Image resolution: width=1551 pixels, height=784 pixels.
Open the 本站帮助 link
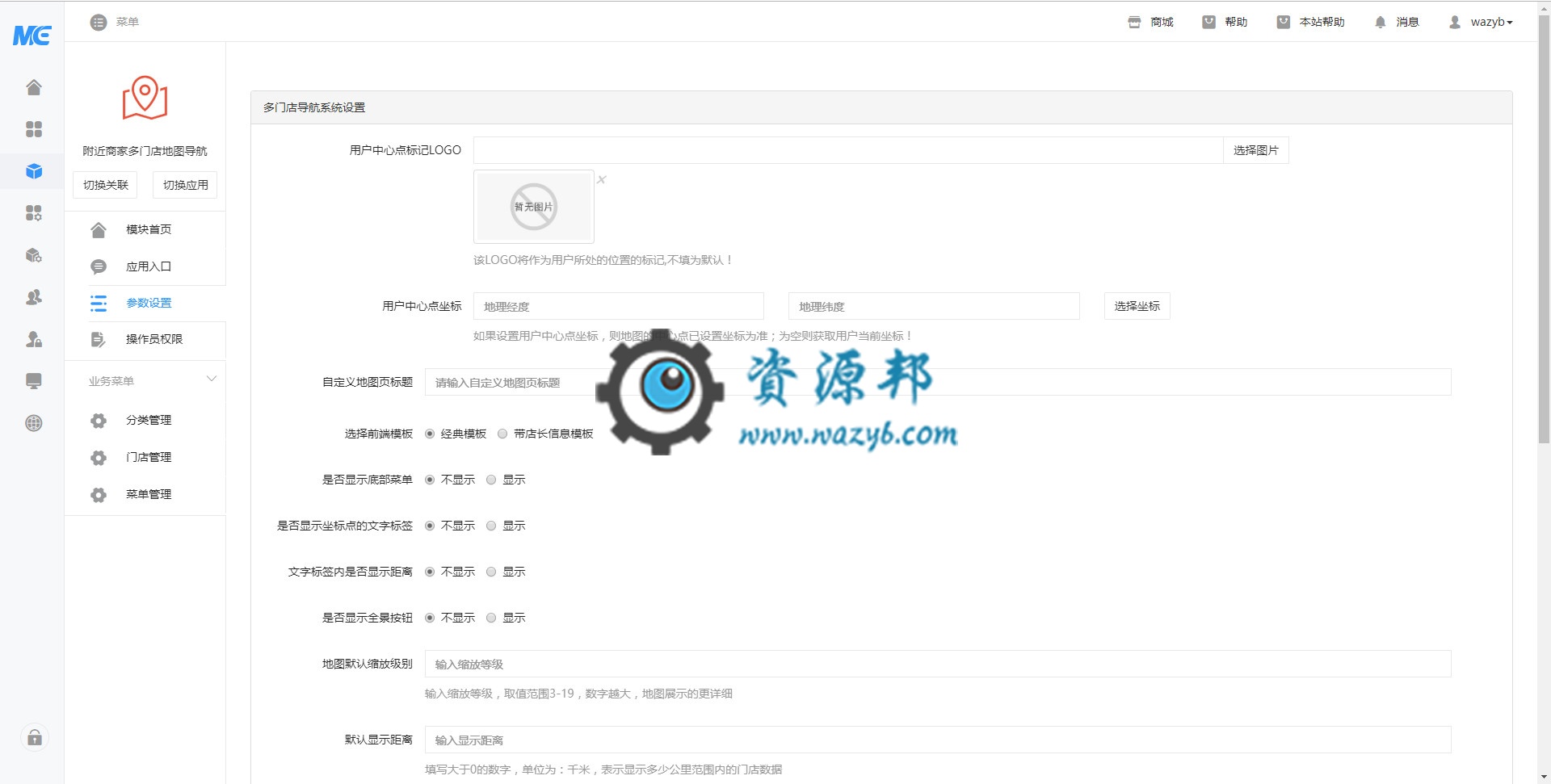point(1310,23)
